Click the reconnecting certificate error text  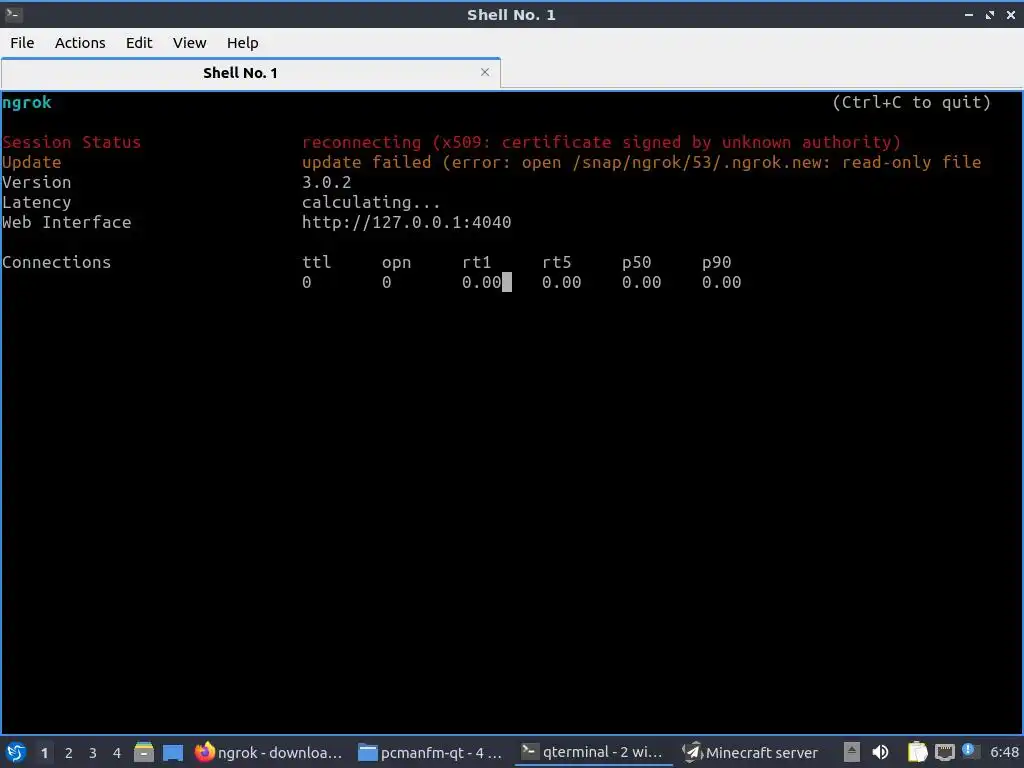coord(601,142)
